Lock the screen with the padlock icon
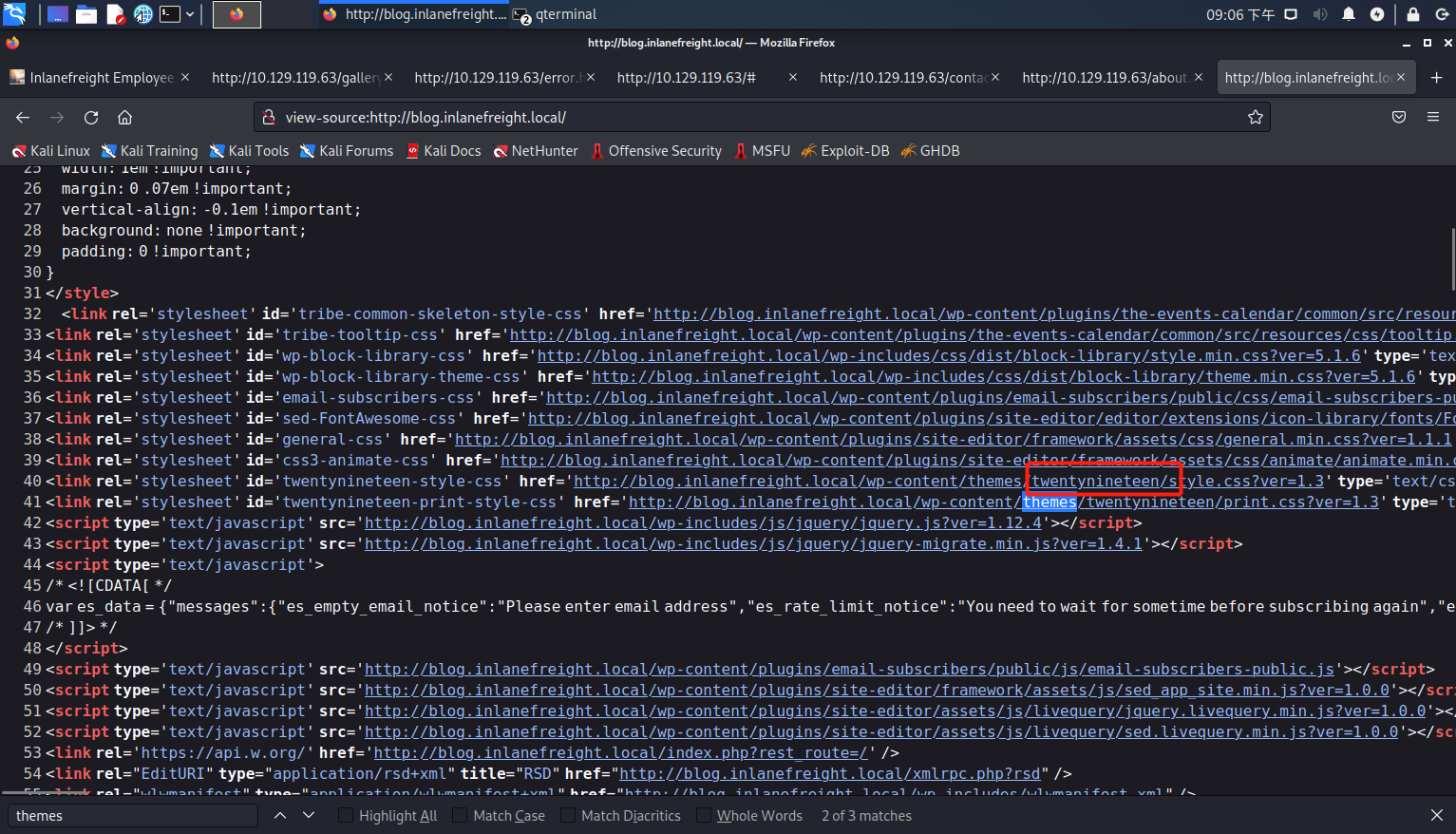The width and height of the screenshot is (1456, 834). (x=1413, y=14)
